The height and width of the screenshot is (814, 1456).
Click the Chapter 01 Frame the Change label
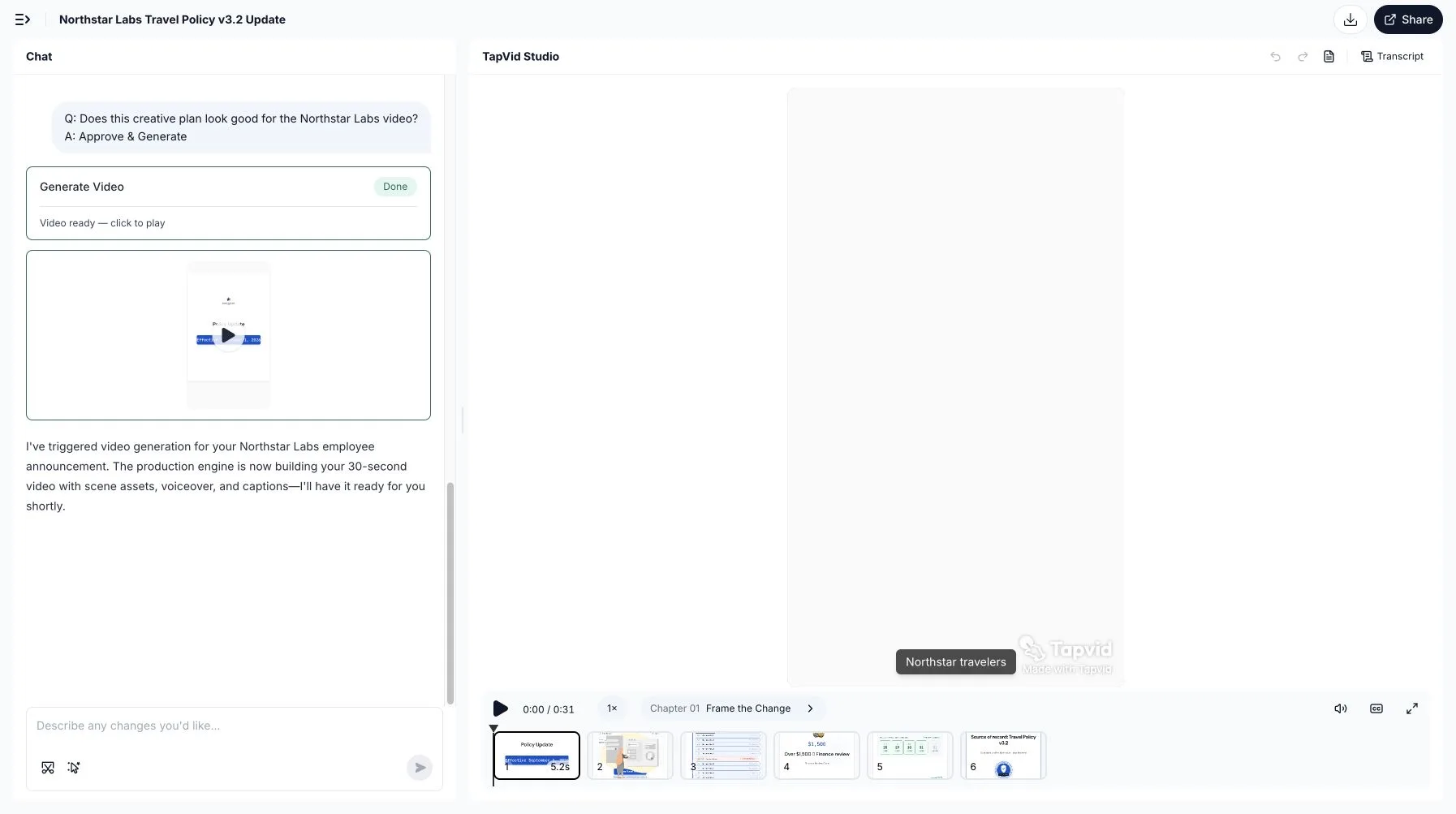[x=720, y=708]
